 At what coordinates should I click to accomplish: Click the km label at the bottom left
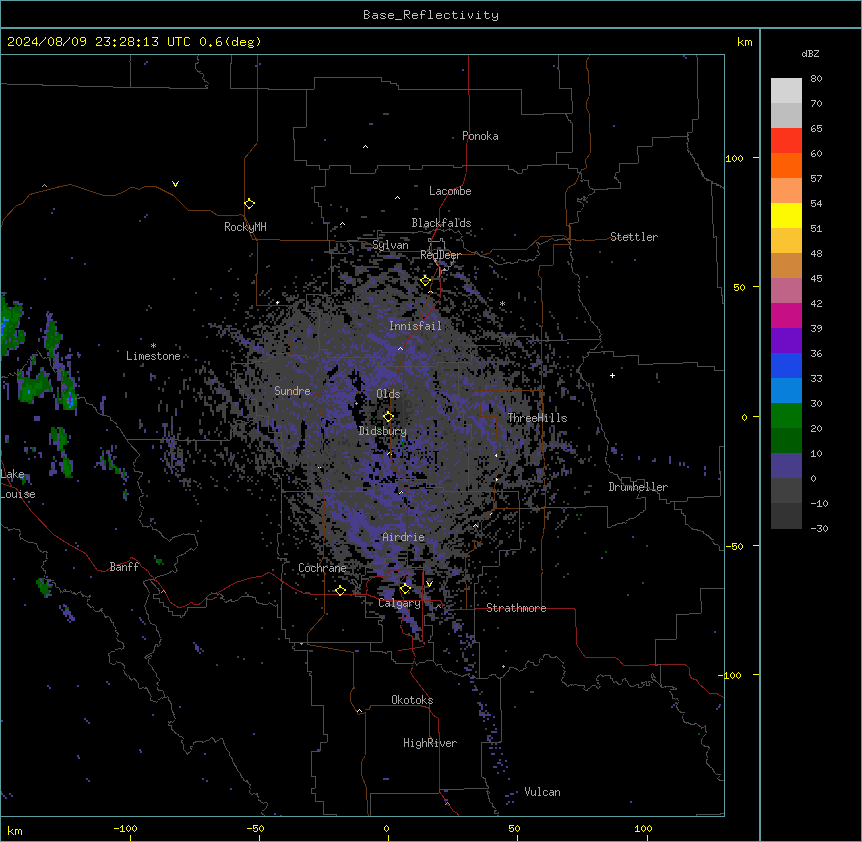pos(15,830)
